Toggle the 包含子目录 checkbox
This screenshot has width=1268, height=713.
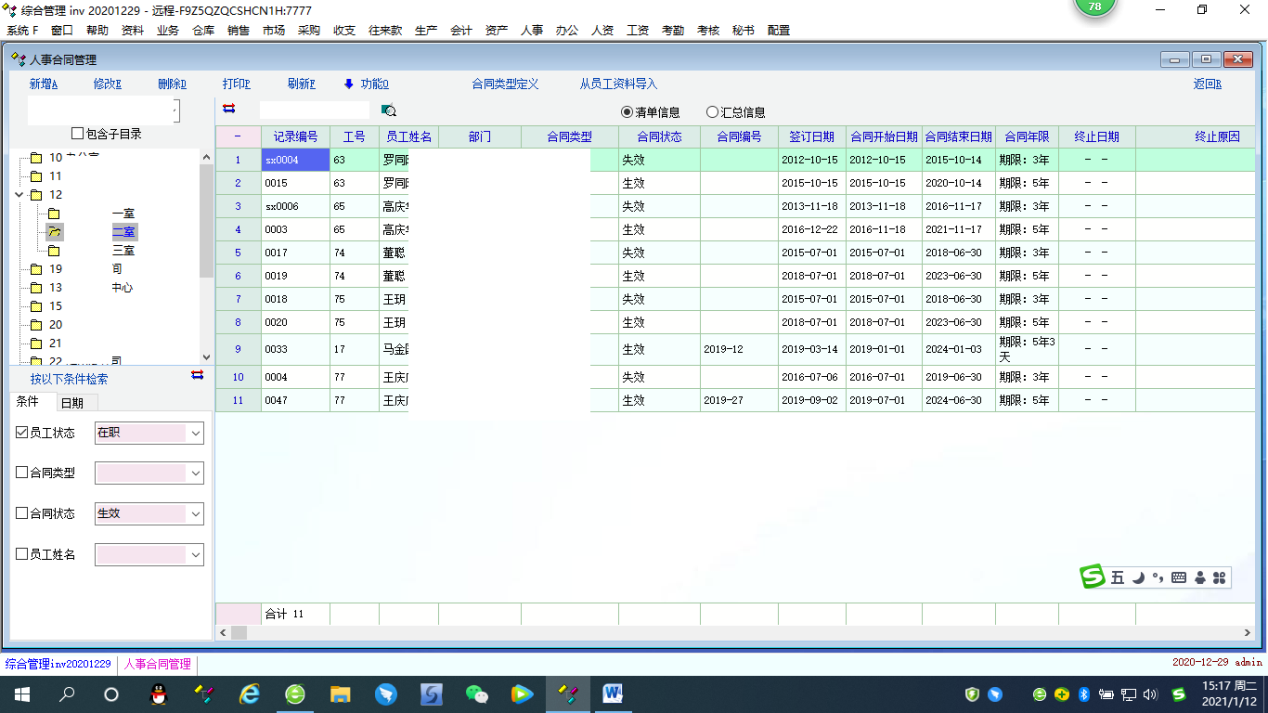coord(77,133)
